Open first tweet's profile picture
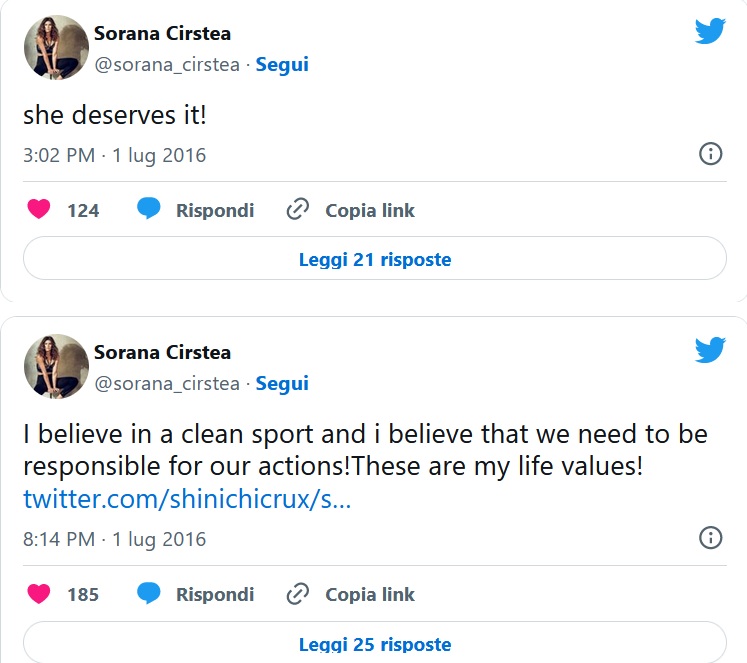 56,48
